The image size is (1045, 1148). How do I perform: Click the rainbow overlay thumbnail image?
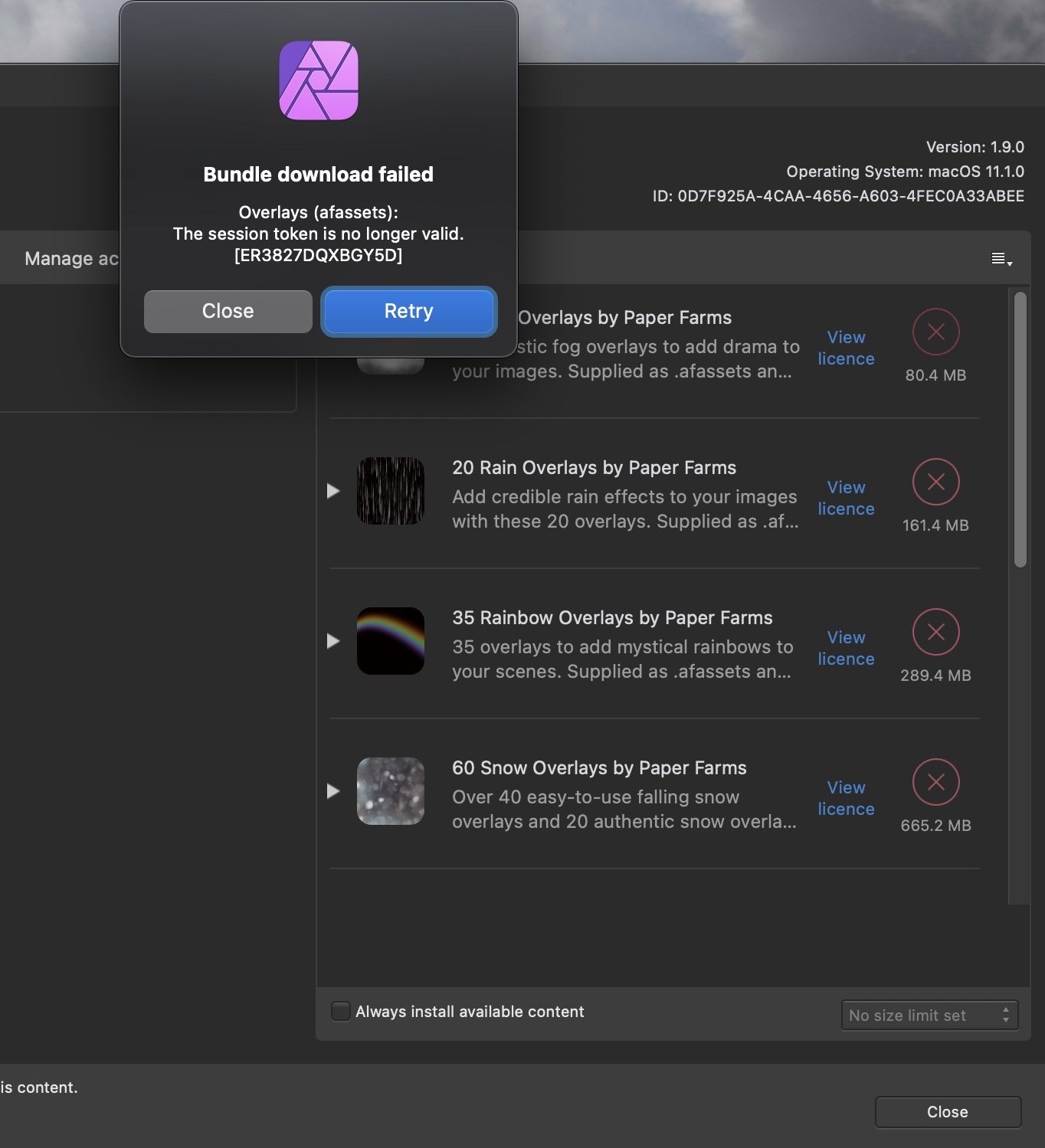click(x=390, y=641)
